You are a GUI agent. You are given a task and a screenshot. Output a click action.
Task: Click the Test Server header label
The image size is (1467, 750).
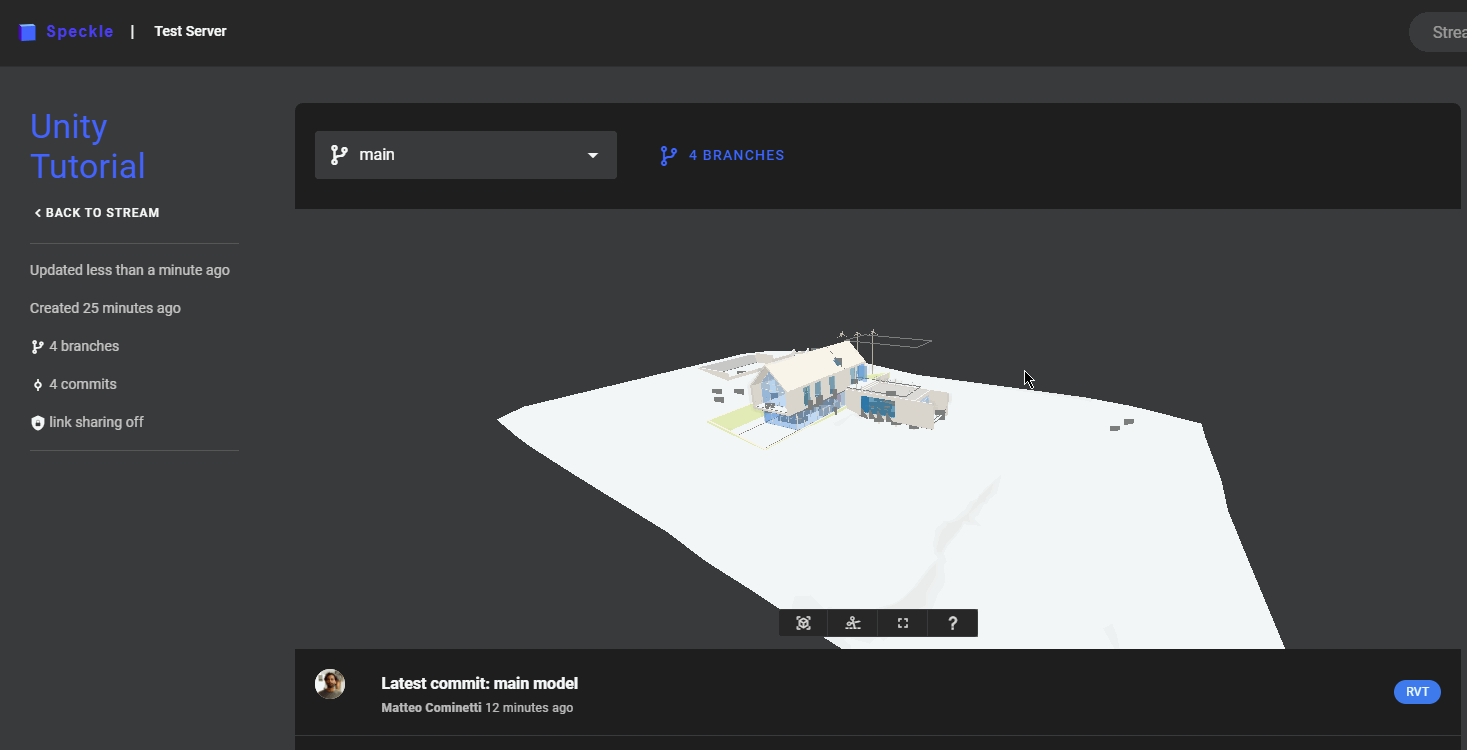tap(190, 32)
